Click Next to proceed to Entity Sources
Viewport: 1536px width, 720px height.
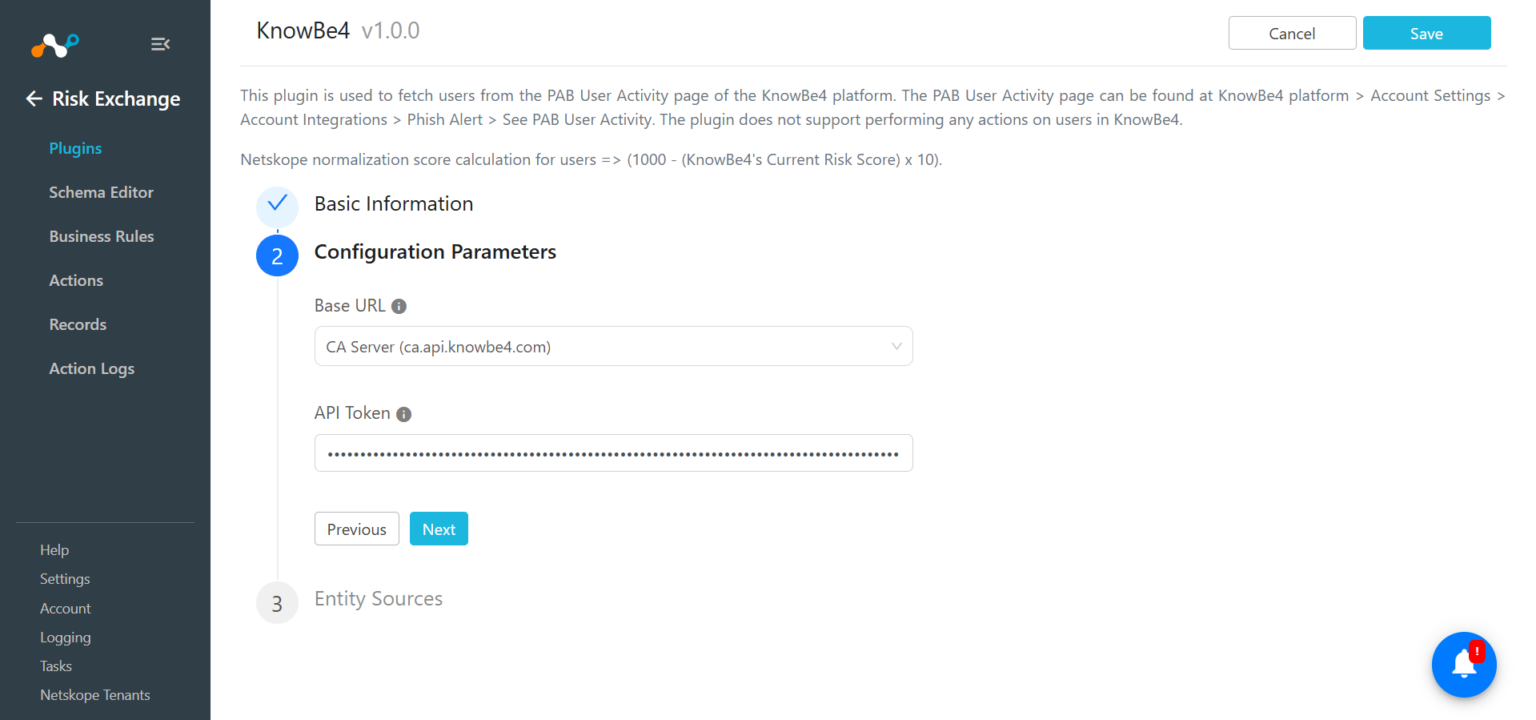tap(438, 528)
